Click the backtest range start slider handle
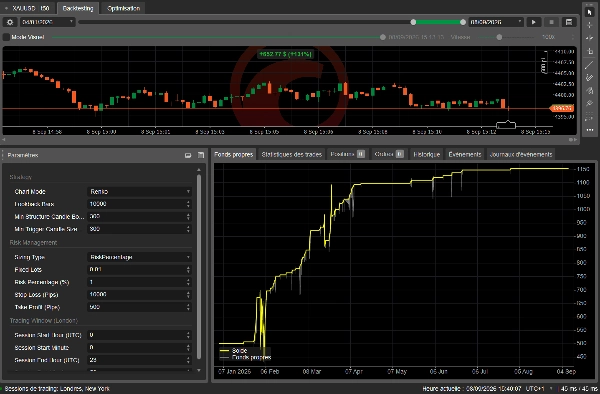The width and height of the screenshot is (600, 394). (x=413, y=22)
